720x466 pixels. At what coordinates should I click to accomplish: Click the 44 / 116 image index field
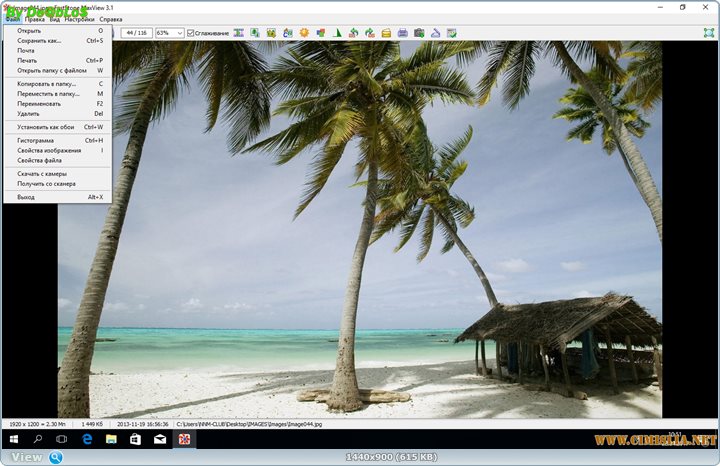tap(136, 33)
